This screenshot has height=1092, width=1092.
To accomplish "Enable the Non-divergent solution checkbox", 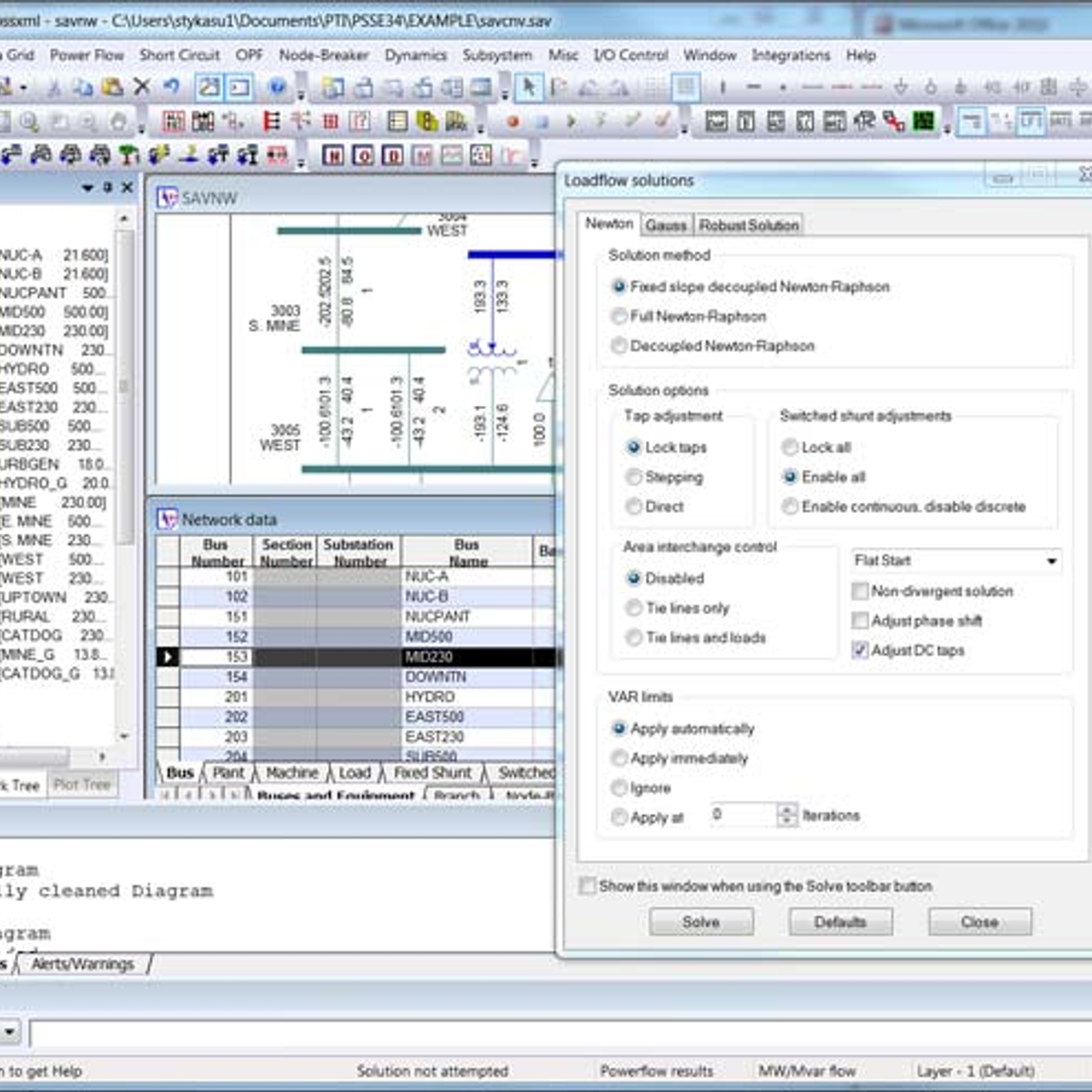I will click(x=860, y=591).
